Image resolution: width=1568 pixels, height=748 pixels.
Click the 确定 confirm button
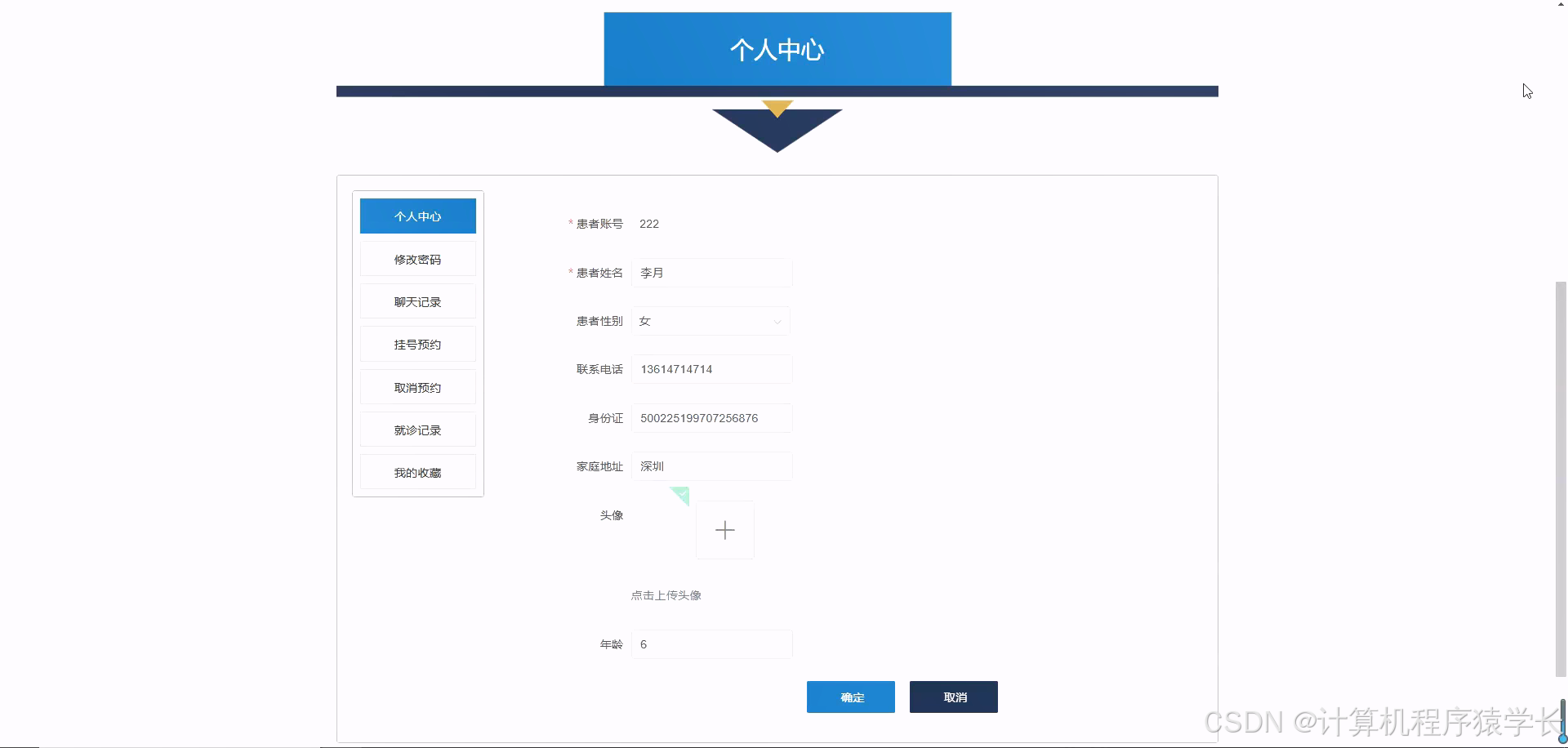[x=850, y=697]
